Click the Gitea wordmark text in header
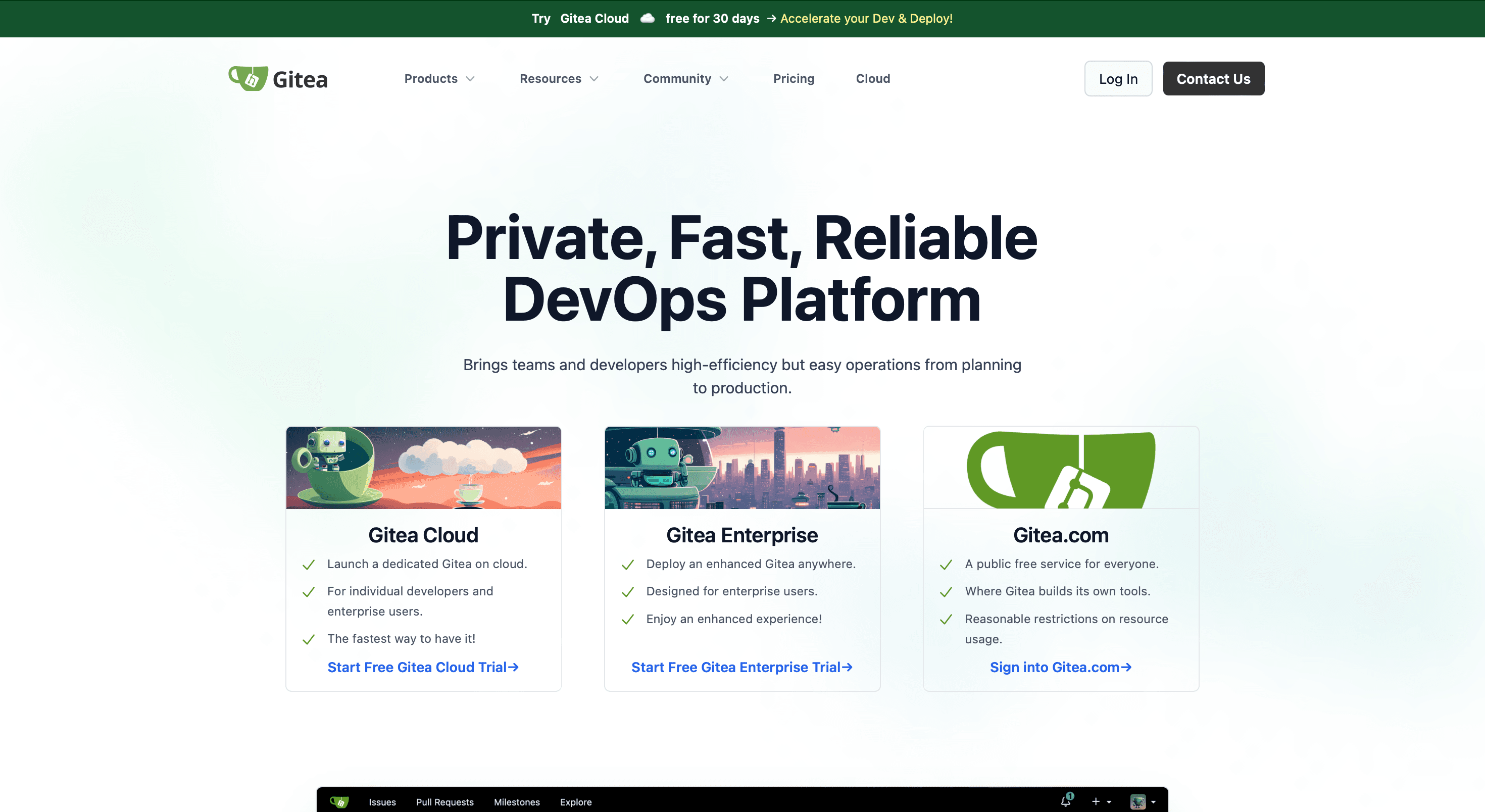The image size is (1485, 812). click(x=300, y=79)
